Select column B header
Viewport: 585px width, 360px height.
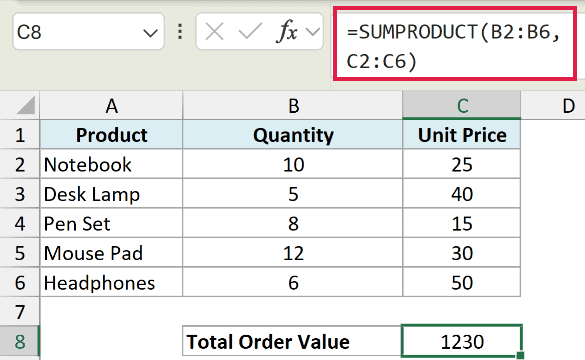point(293,106)
